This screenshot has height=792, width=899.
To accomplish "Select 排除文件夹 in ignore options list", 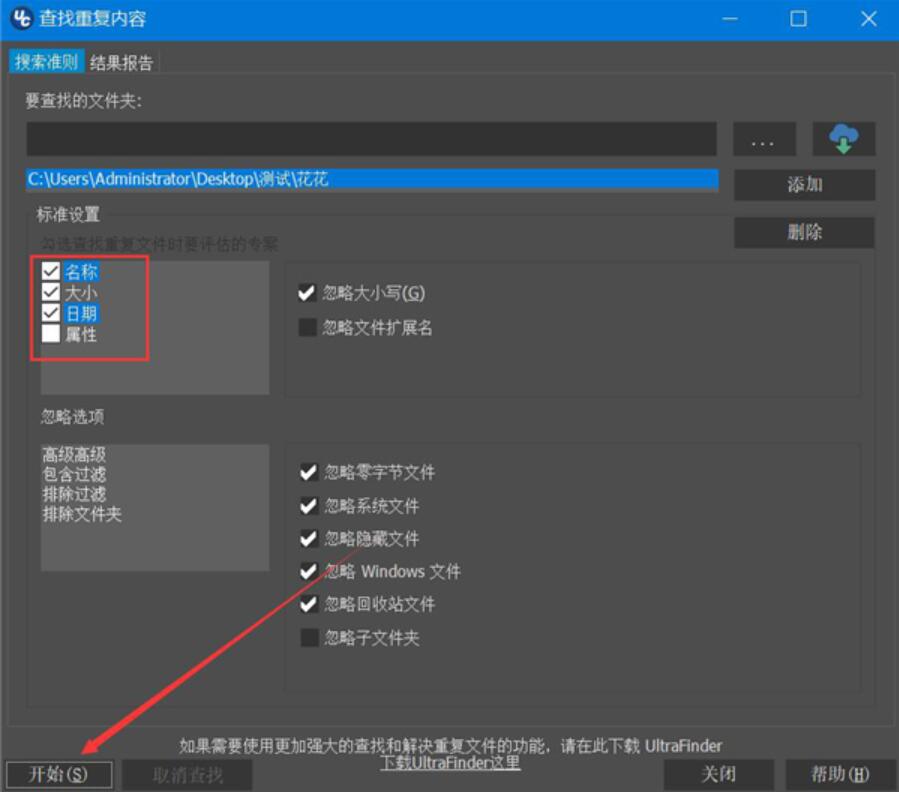I will coord(82,513).
